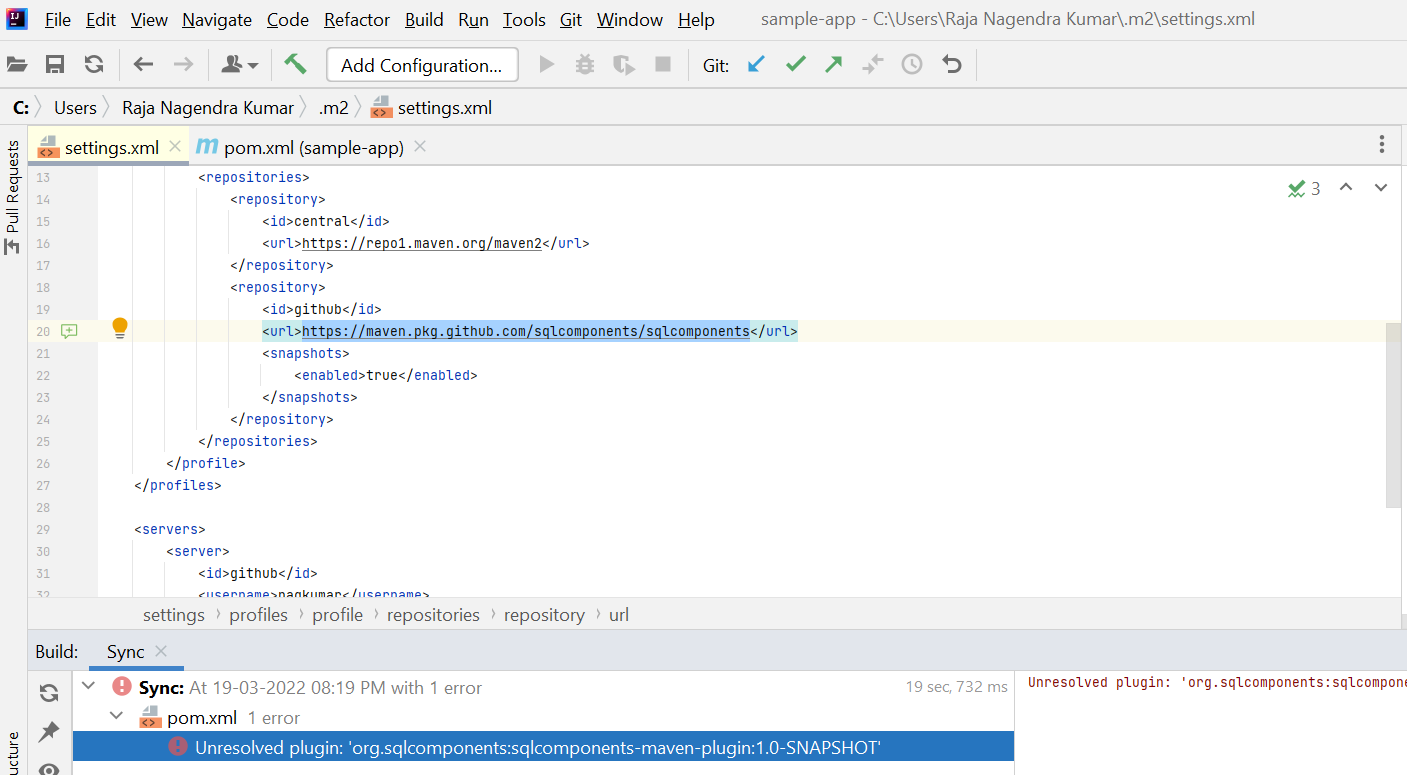Open the Git menu

(571, 20)
